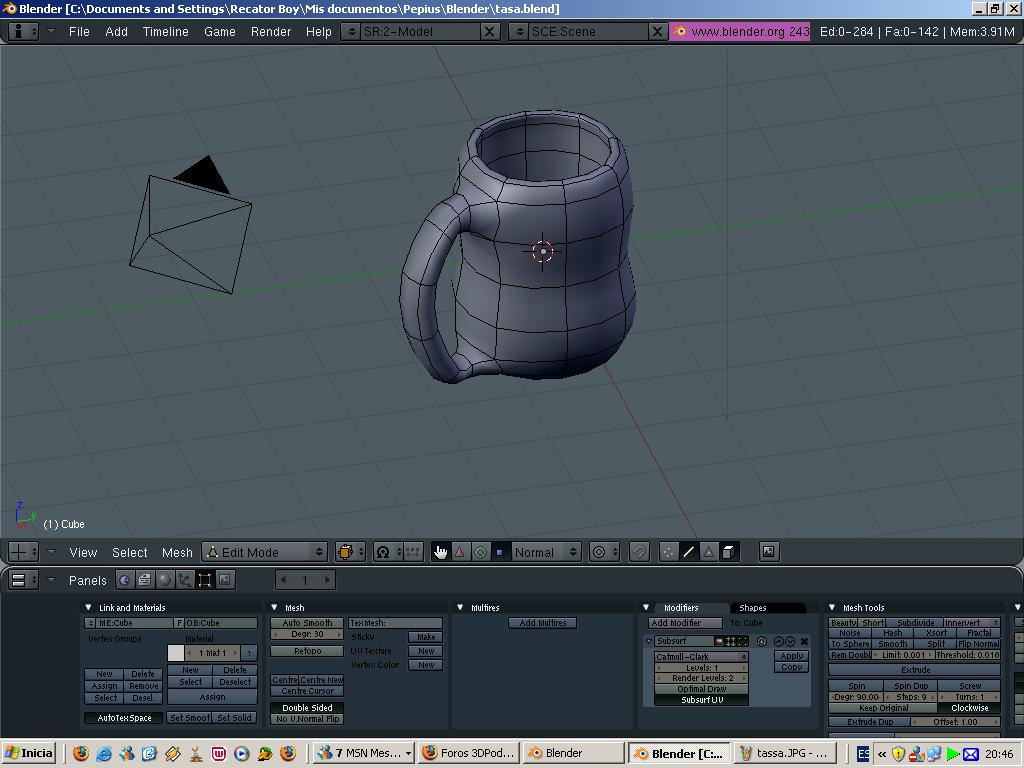Viewport: 1024px width, 768px height.
Task: Click the snap magnet icon in 3D header
Action: [639, 552]
